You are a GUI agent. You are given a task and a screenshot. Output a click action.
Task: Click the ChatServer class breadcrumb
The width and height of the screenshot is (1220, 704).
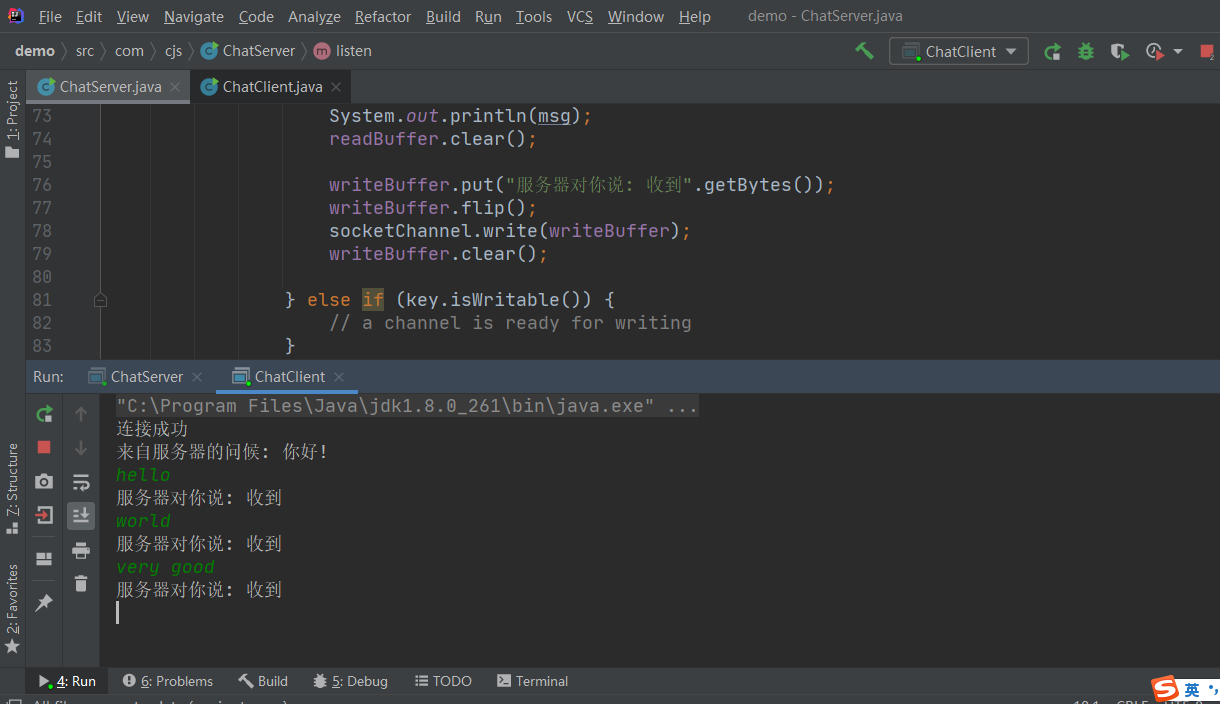click(x=249, y=51)
